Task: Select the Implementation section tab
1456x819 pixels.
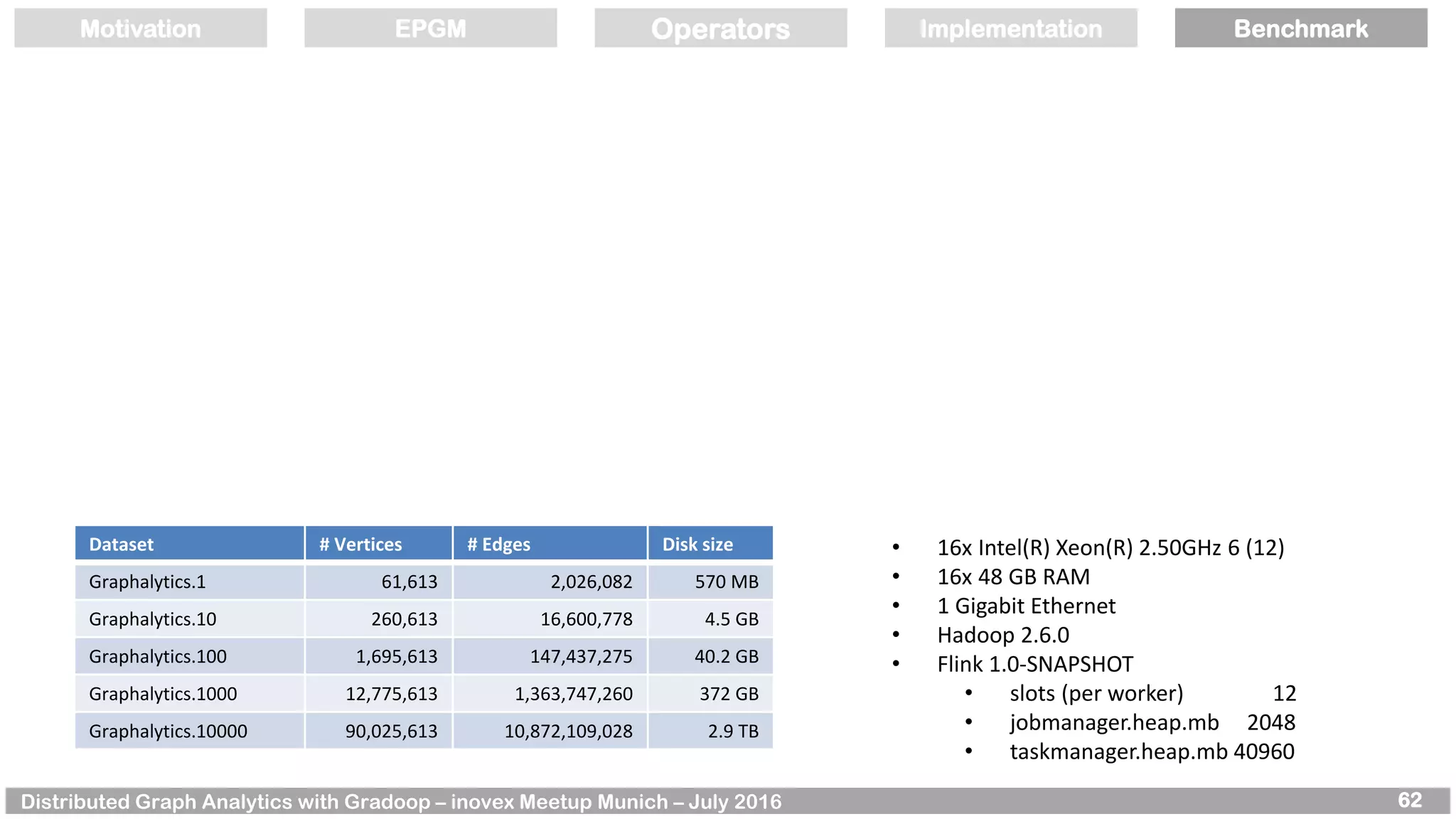Action: tap(1011, 28)
